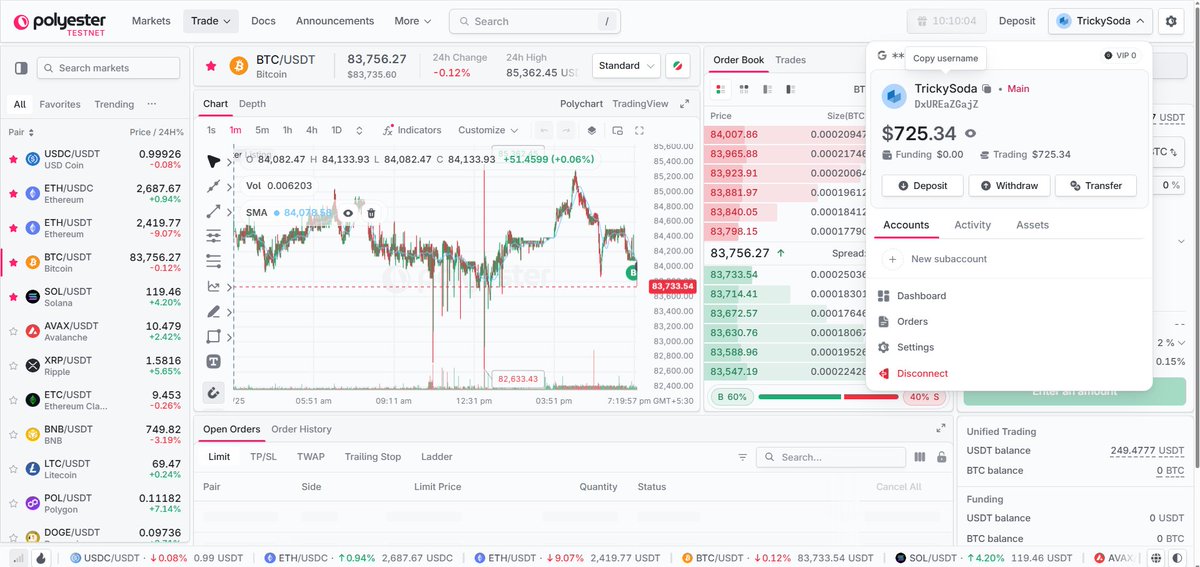The image size is (1200, 567).
Task: Click the lock icon in orders panel
Action: (x=942, y=457)
